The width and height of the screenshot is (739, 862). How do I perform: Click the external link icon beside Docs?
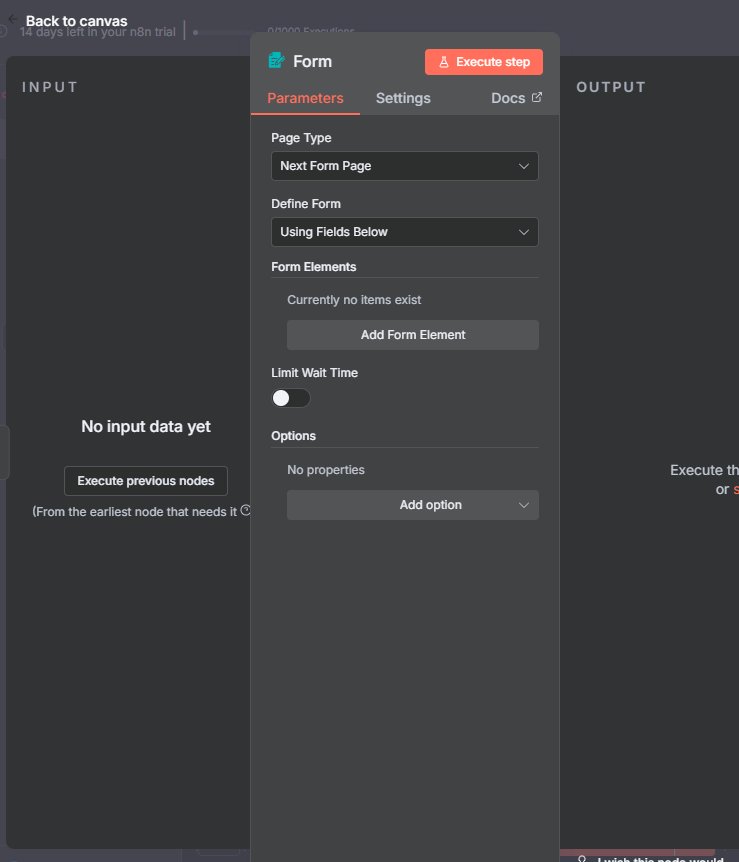[x=537, y=98]
